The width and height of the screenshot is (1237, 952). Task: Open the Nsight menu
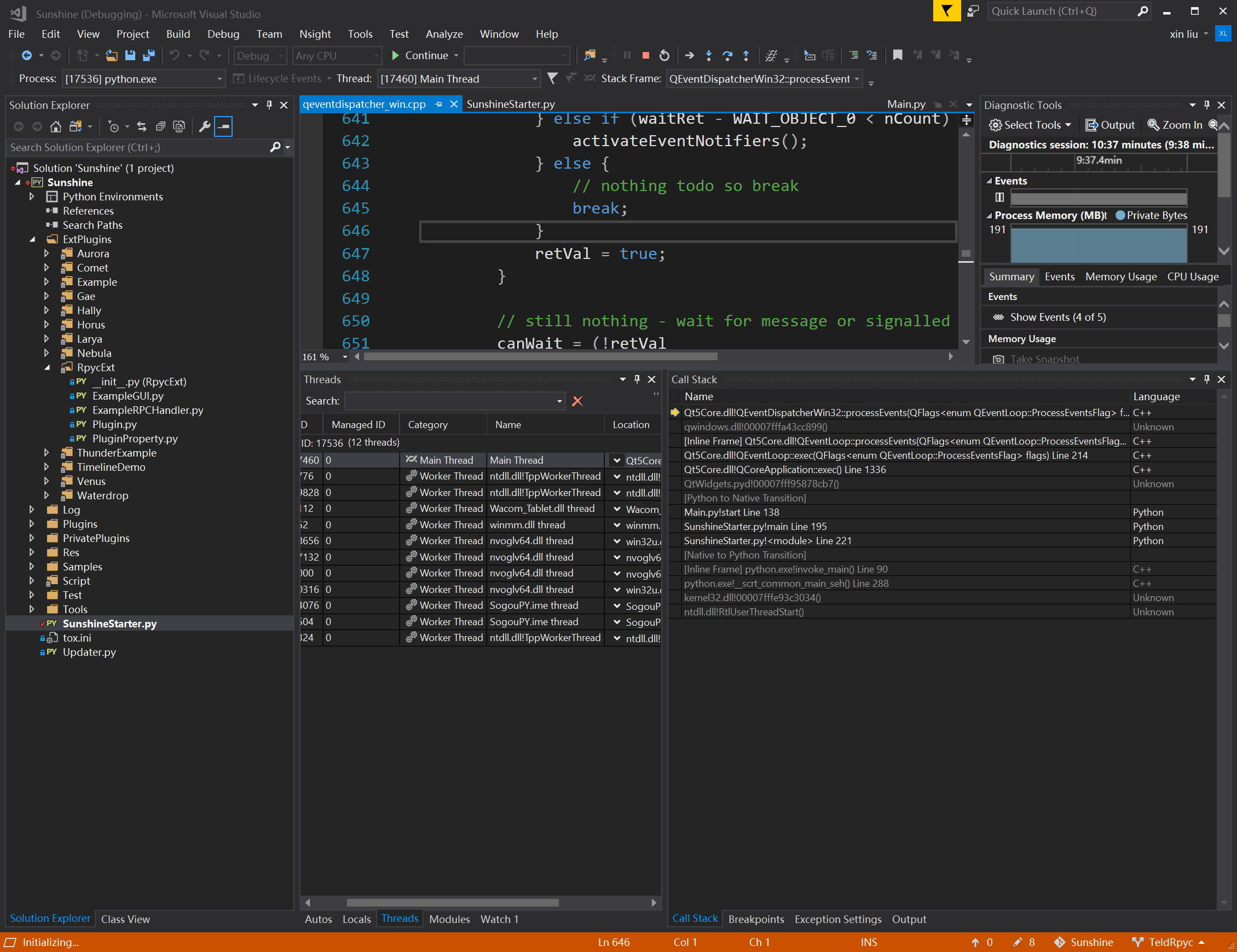click(315, 34)
